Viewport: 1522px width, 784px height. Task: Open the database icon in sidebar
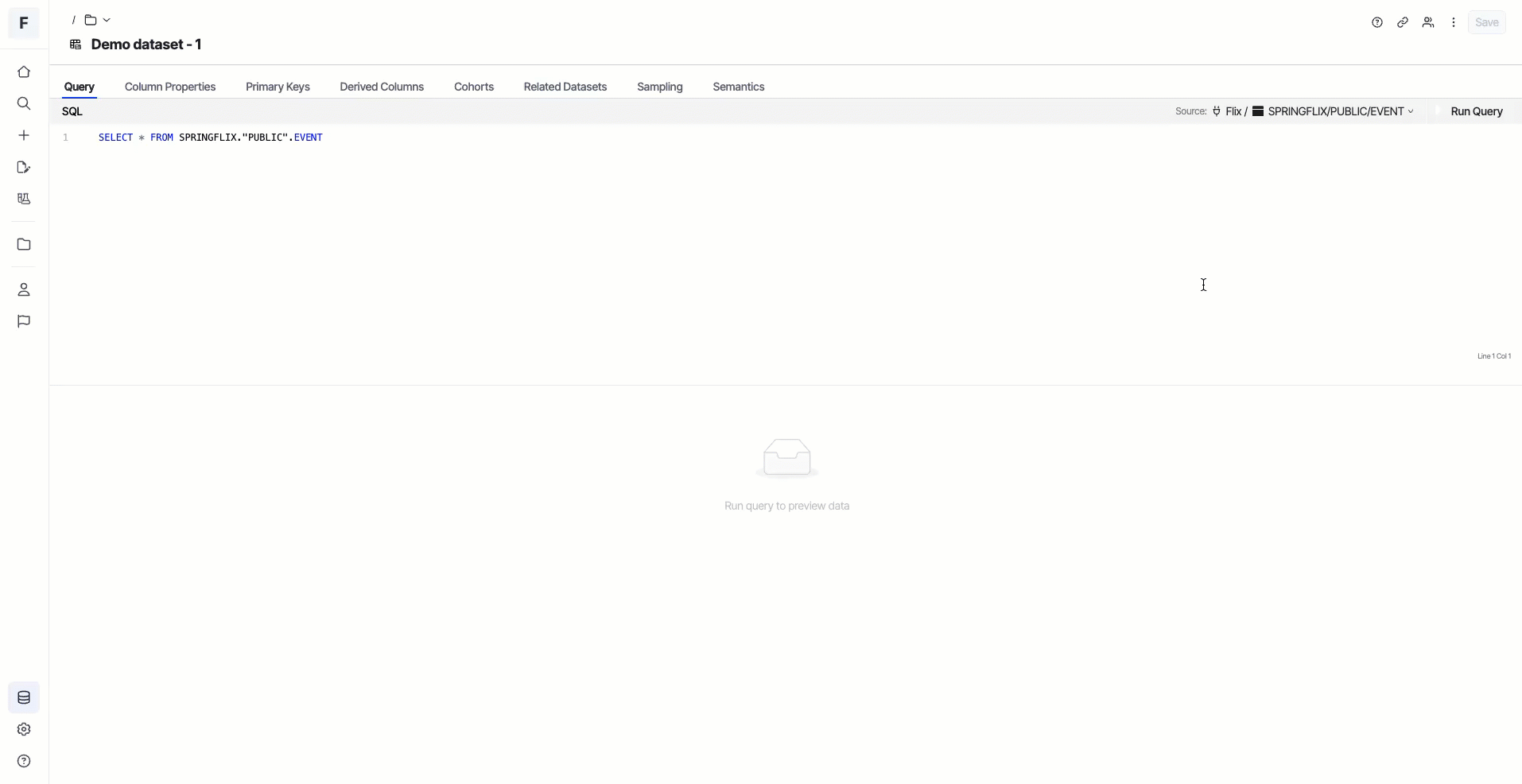pyautogui.click(x=24, y=697)
